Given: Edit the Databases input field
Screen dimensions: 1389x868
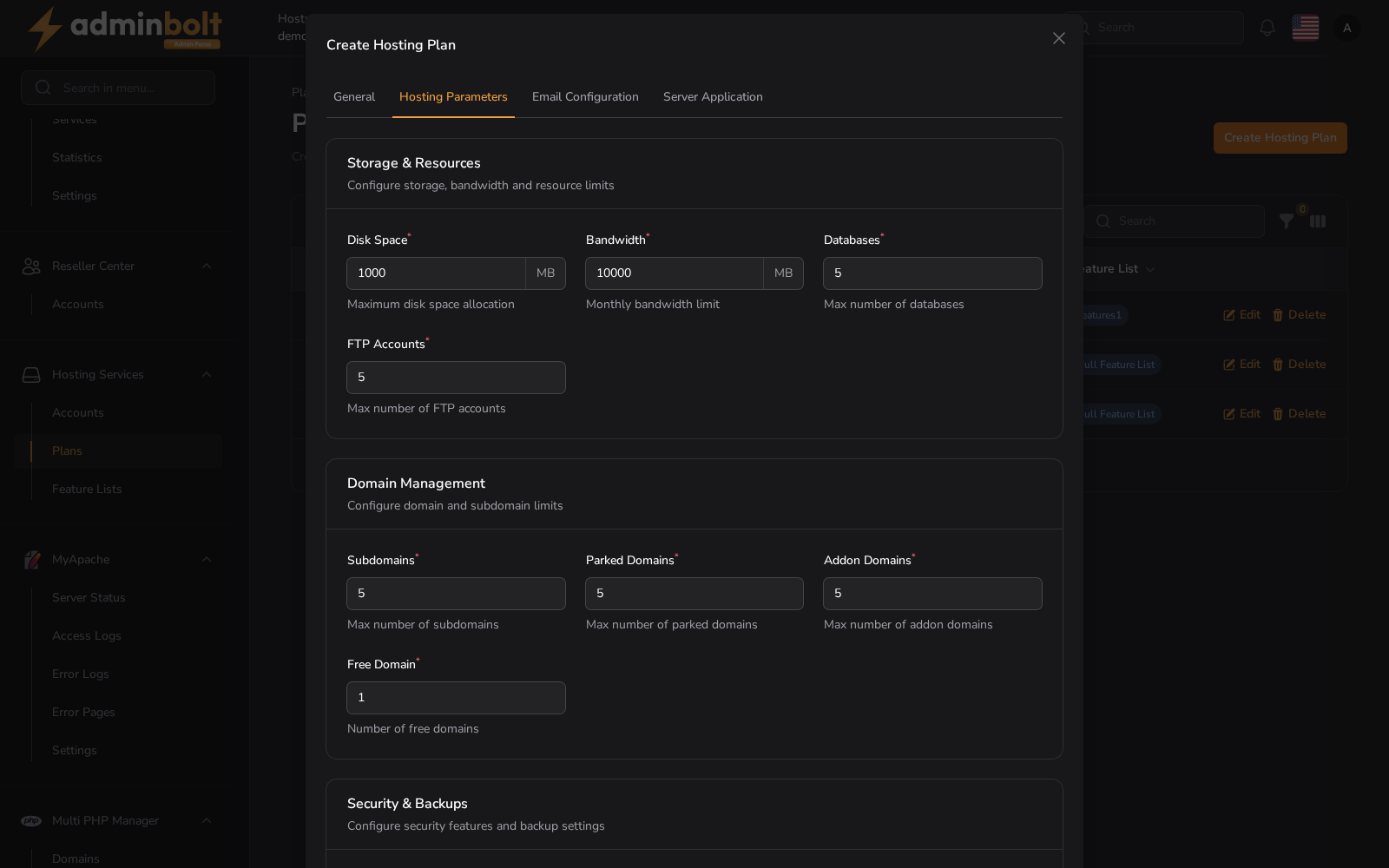Looking at the screenshot, I should click(x=932, y=273).
